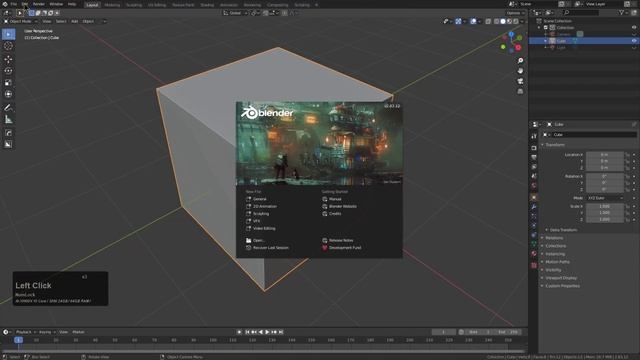
Task: Click the Zoom viewport gizmo icon
Action: (520, 60)
